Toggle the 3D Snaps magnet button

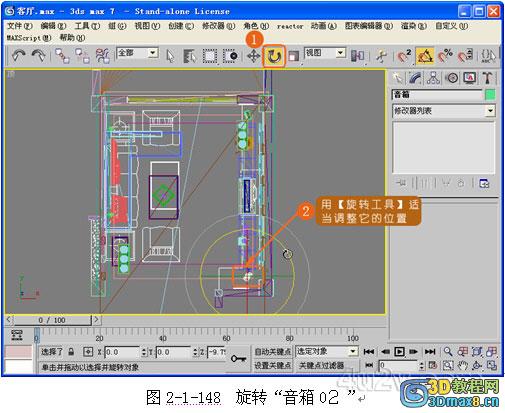(404, 56)
